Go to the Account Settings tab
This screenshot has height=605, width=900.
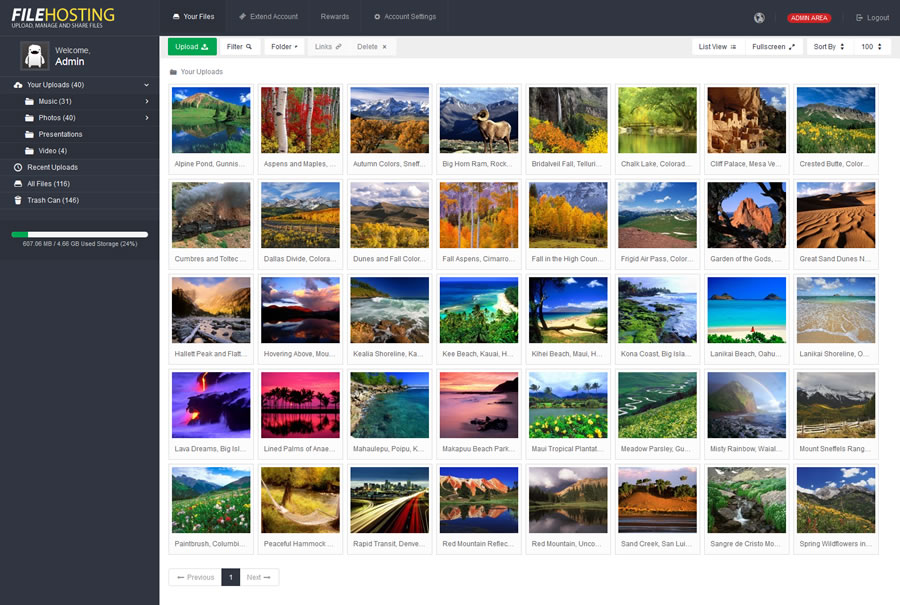[404, 17]
